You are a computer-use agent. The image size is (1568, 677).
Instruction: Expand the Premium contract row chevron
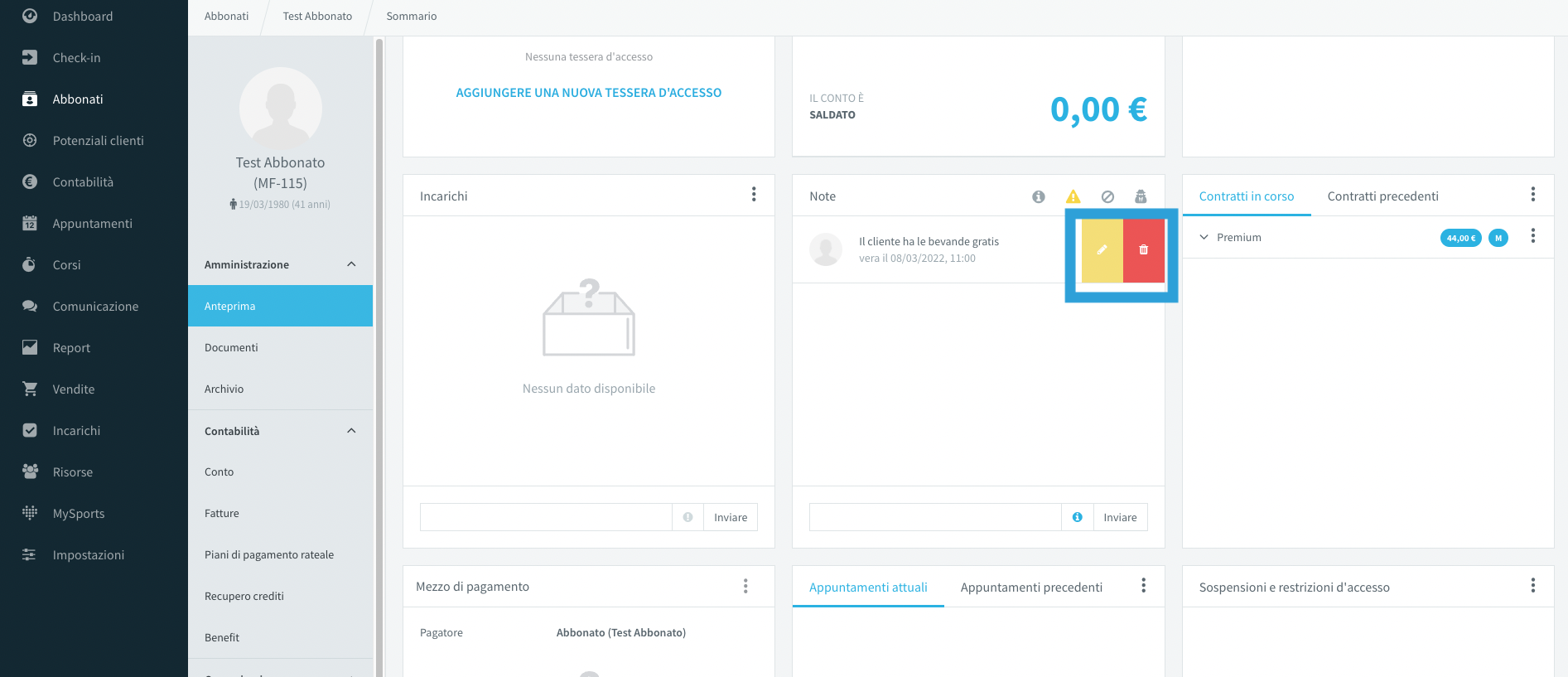[x=1204, y=237]
